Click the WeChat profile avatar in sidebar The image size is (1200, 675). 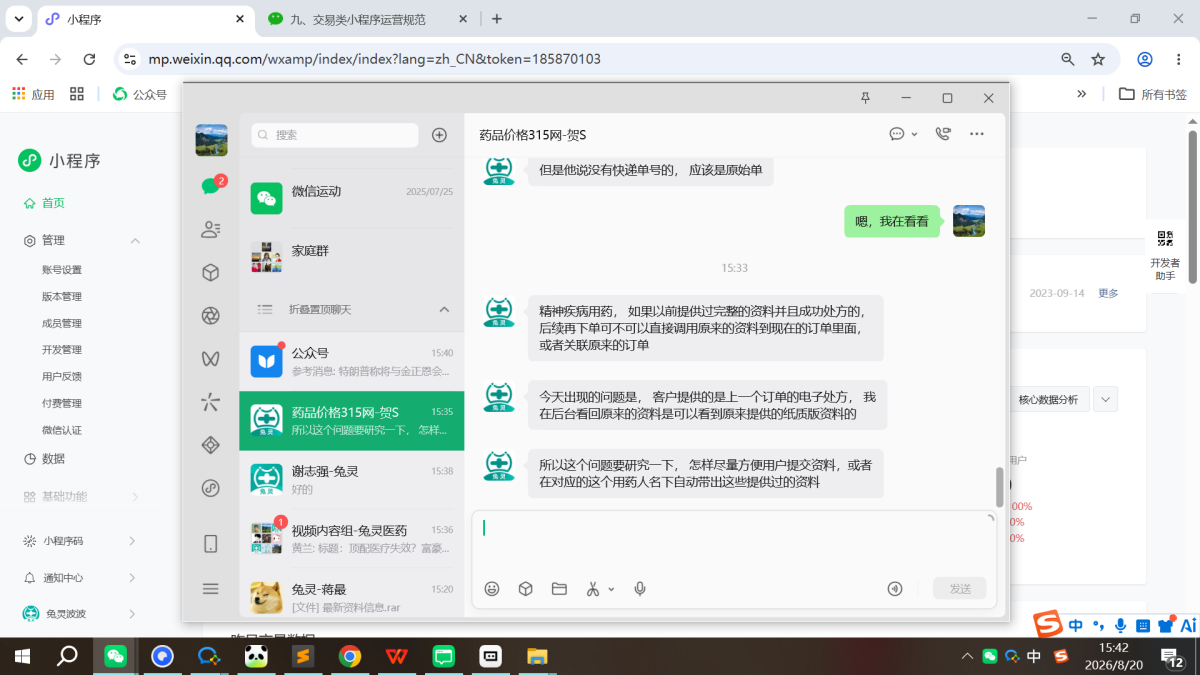pos(211,140)
